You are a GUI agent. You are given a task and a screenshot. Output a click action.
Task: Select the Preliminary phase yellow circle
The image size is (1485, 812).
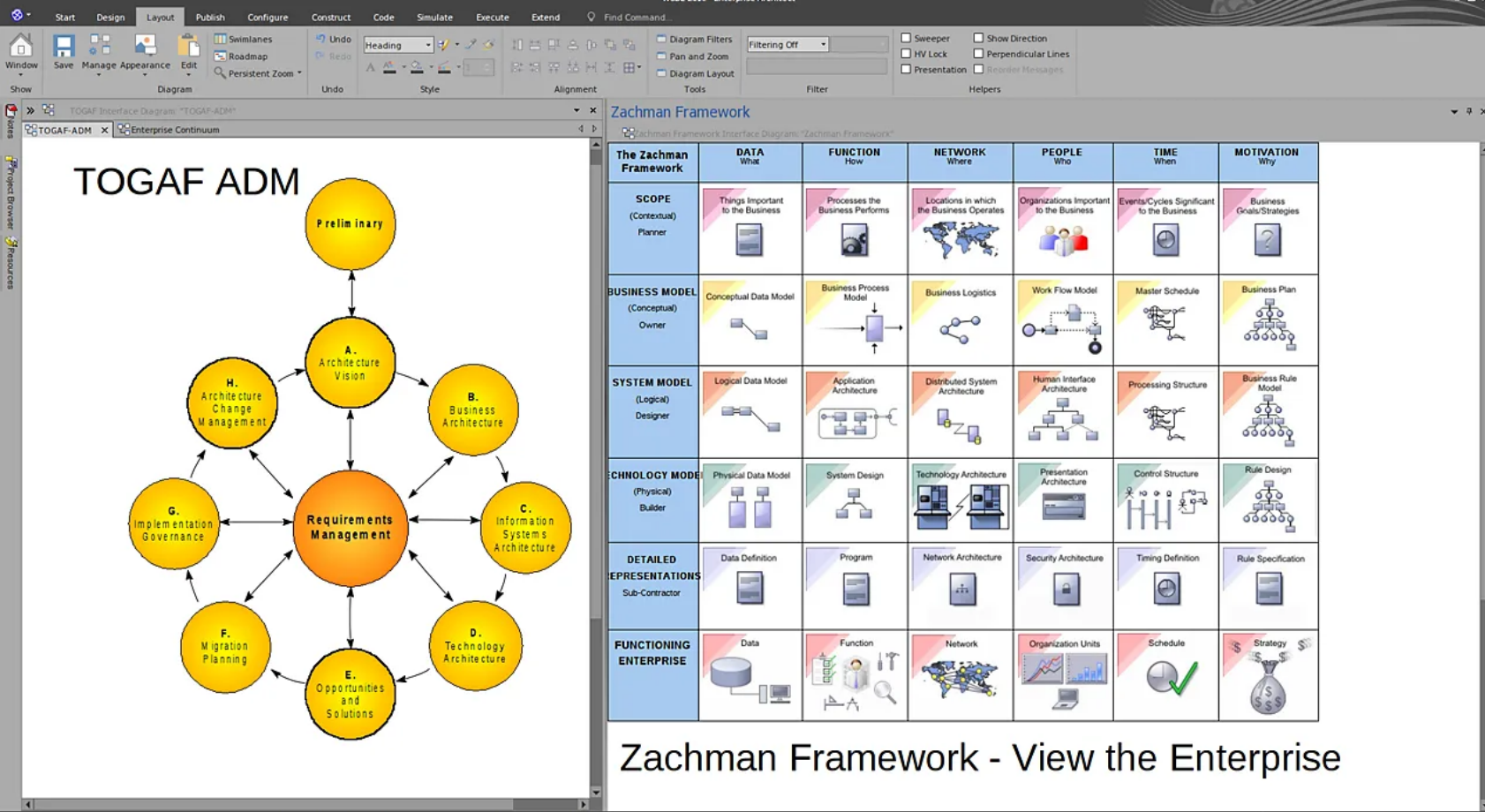point(351,224)
